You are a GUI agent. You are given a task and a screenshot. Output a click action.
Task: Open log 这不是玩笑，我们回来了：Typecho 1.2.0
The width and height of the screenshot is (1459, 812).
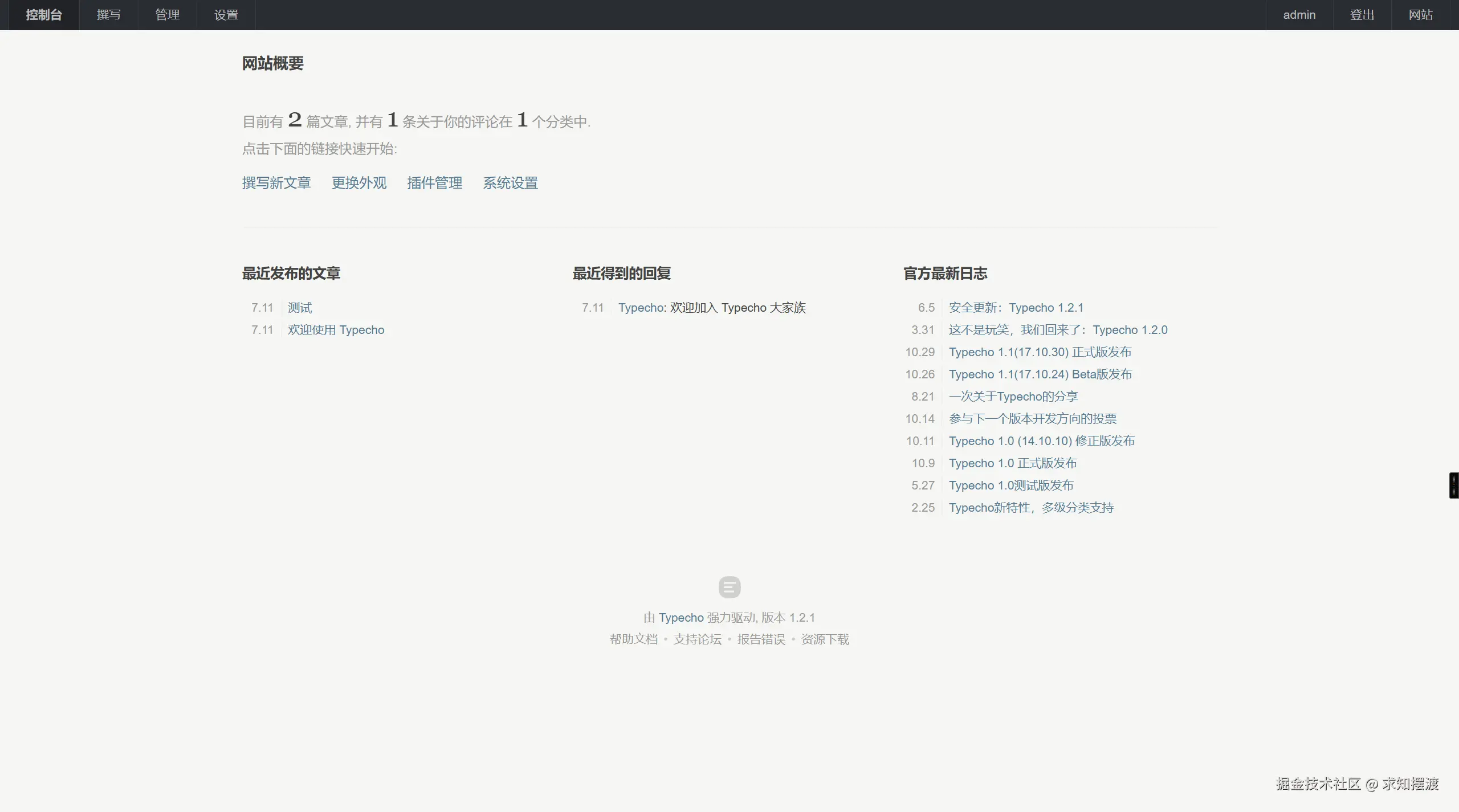point(1058,330)
